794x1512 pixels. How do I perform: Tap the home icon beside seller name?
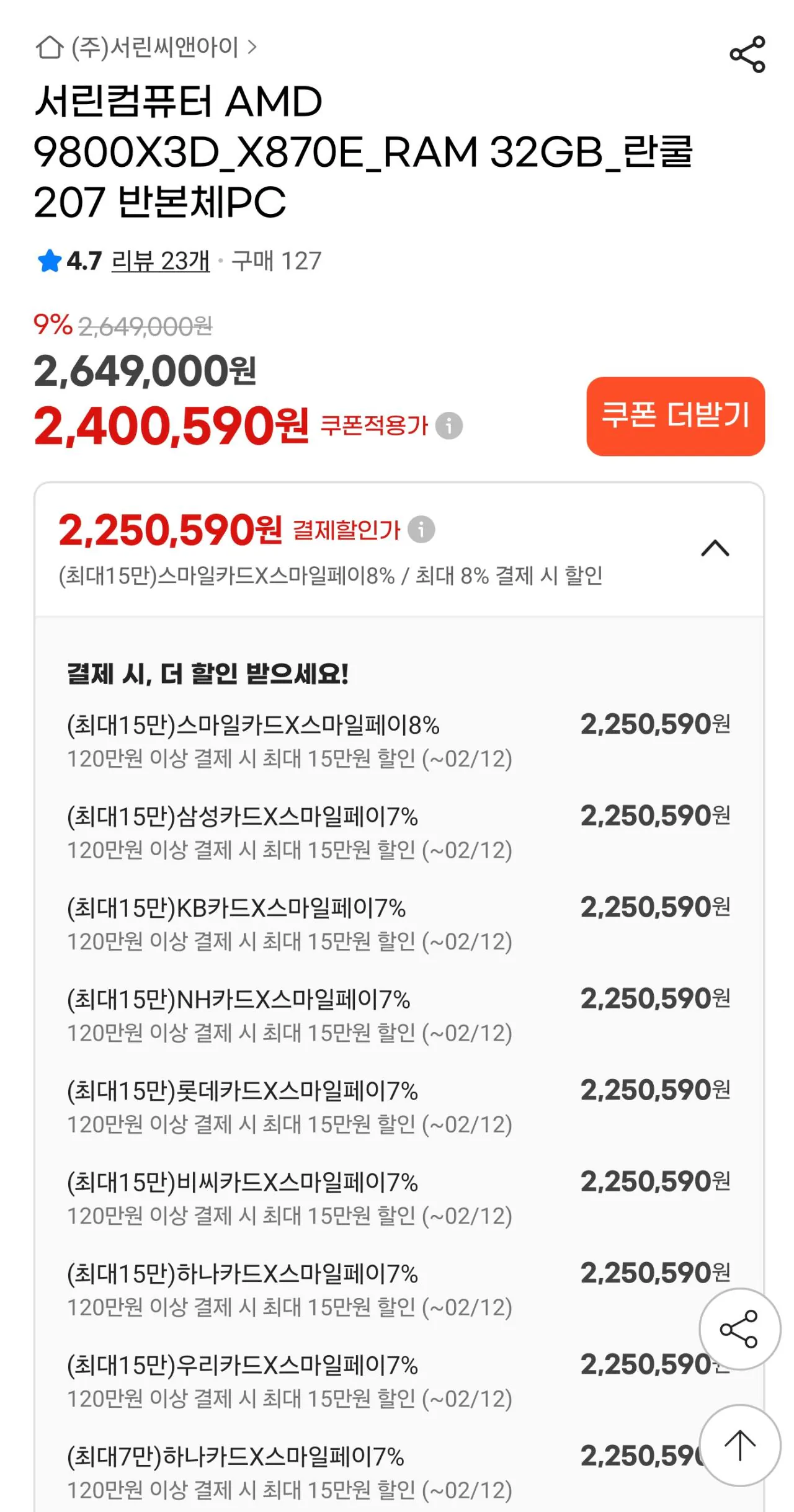pyautogui.click(x=50, y=47)
